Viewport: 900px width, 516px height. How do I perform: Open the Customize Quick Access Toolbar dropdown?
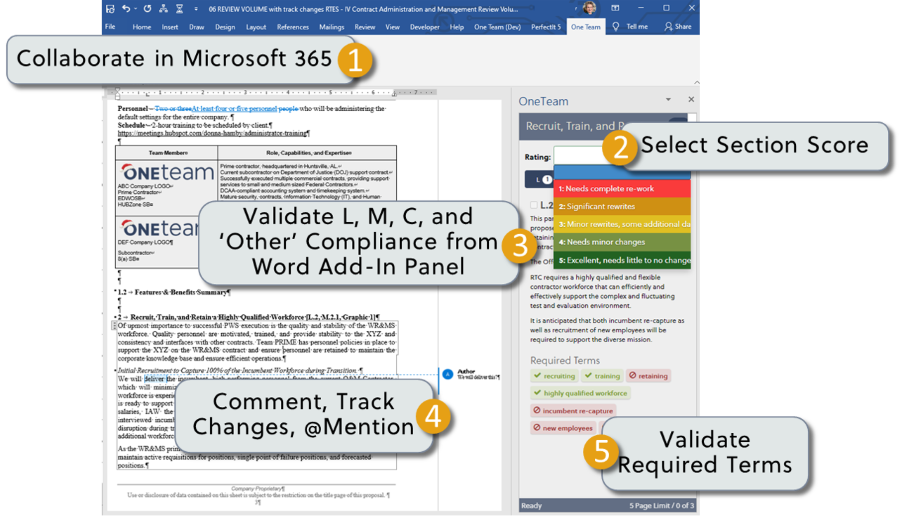point(196,9)
